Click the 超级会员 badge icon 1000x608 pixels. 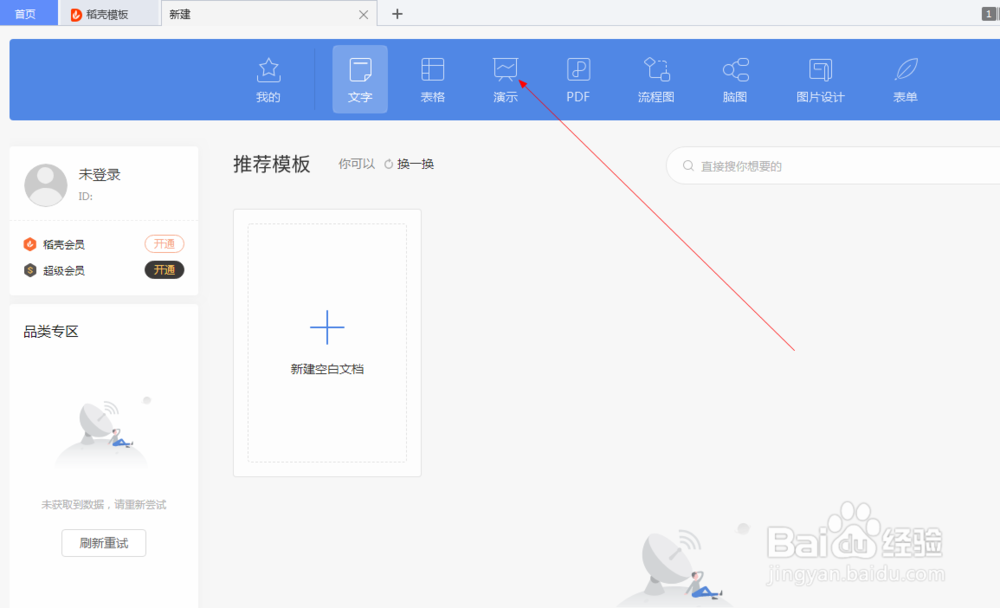pyautogui.click(x=30, y=270)
